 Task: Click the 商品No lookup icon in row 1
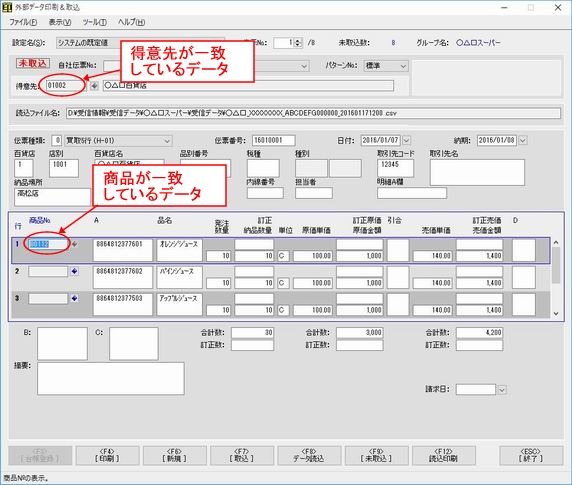pyautogui.click(x=74, y=244)
